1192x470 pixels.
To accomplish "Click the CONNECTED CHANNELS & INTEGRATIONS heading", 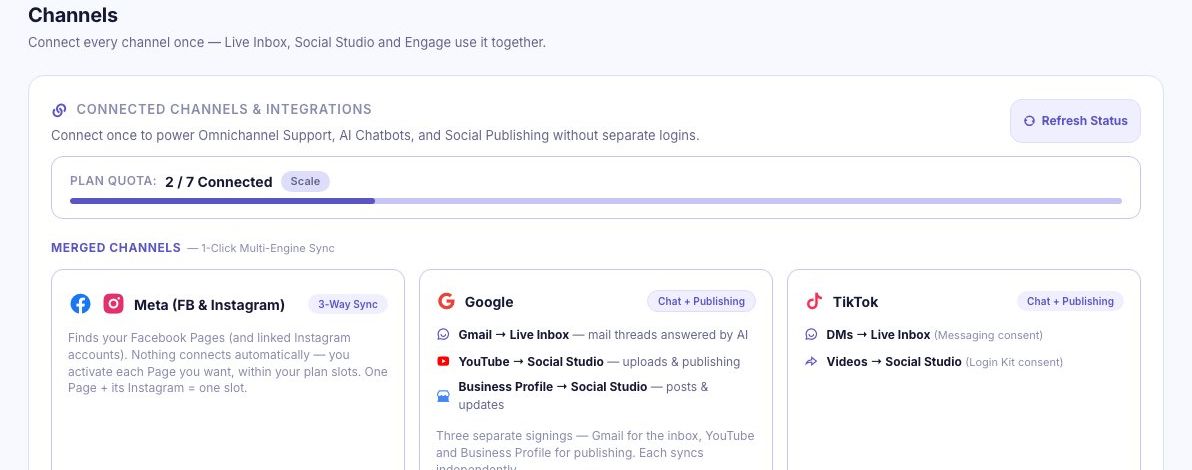I will 224,110.
